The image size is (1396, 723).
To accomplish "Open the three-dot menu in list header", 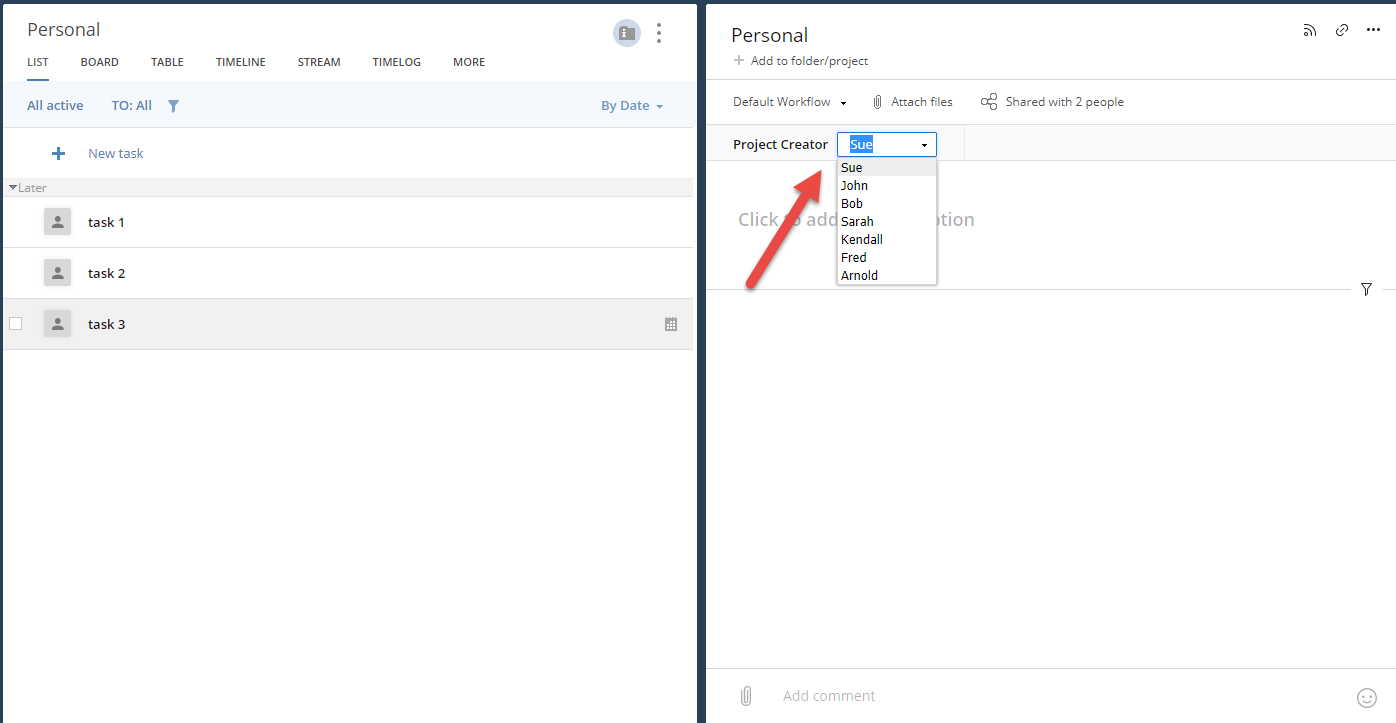I will (659, 33).
